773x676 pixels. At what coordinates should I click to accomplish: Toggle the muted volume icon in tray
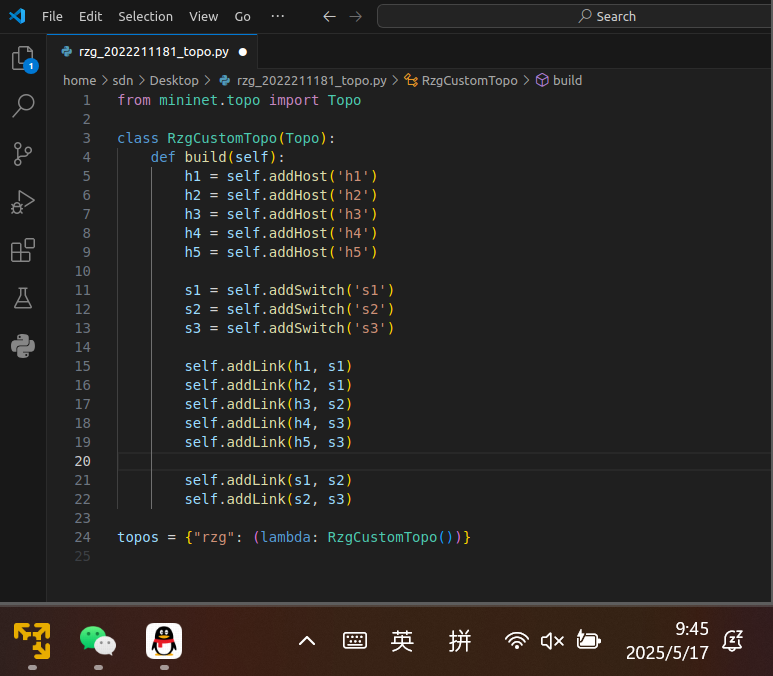pyautogui.click(x=552, y=641)
